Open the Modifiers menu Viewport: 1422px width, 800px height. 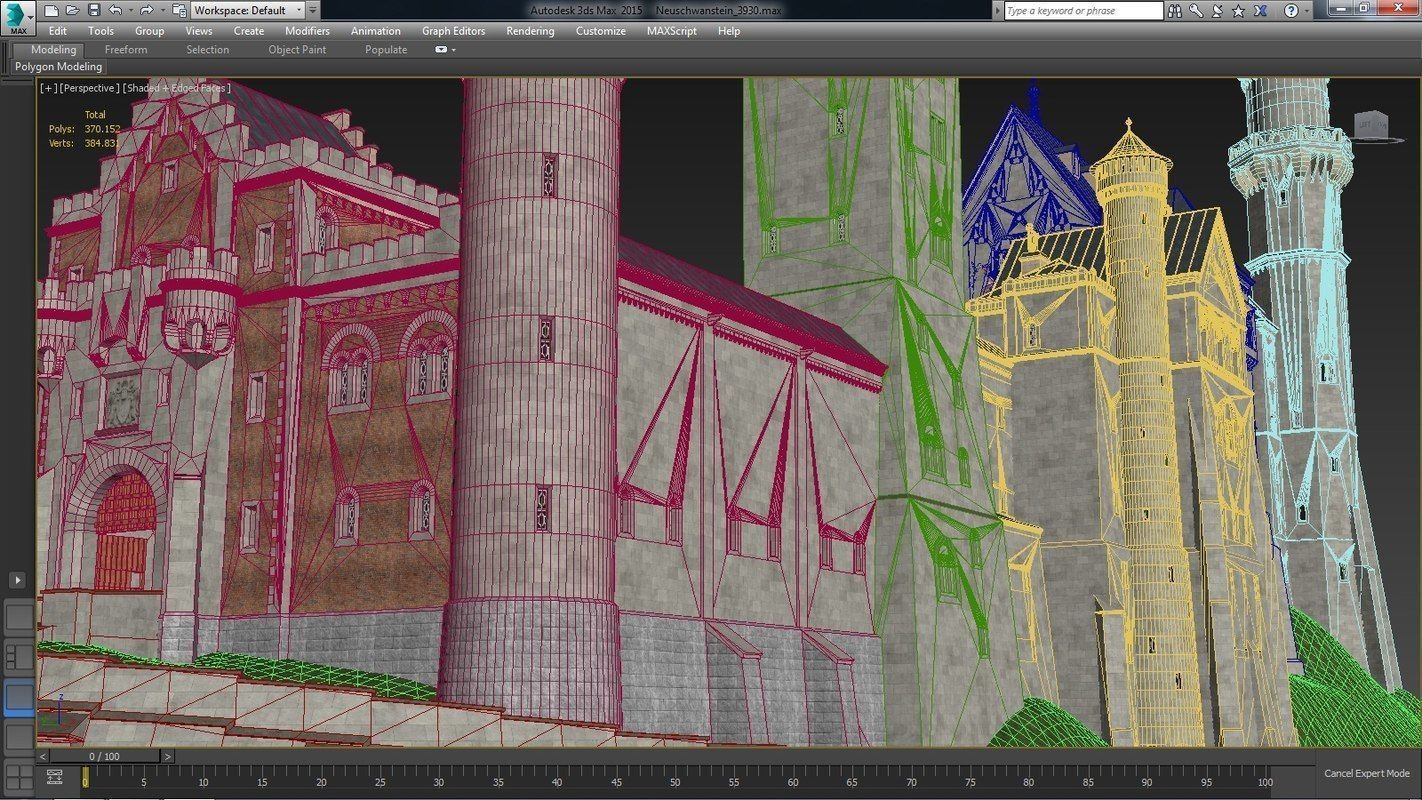[307, 31]
